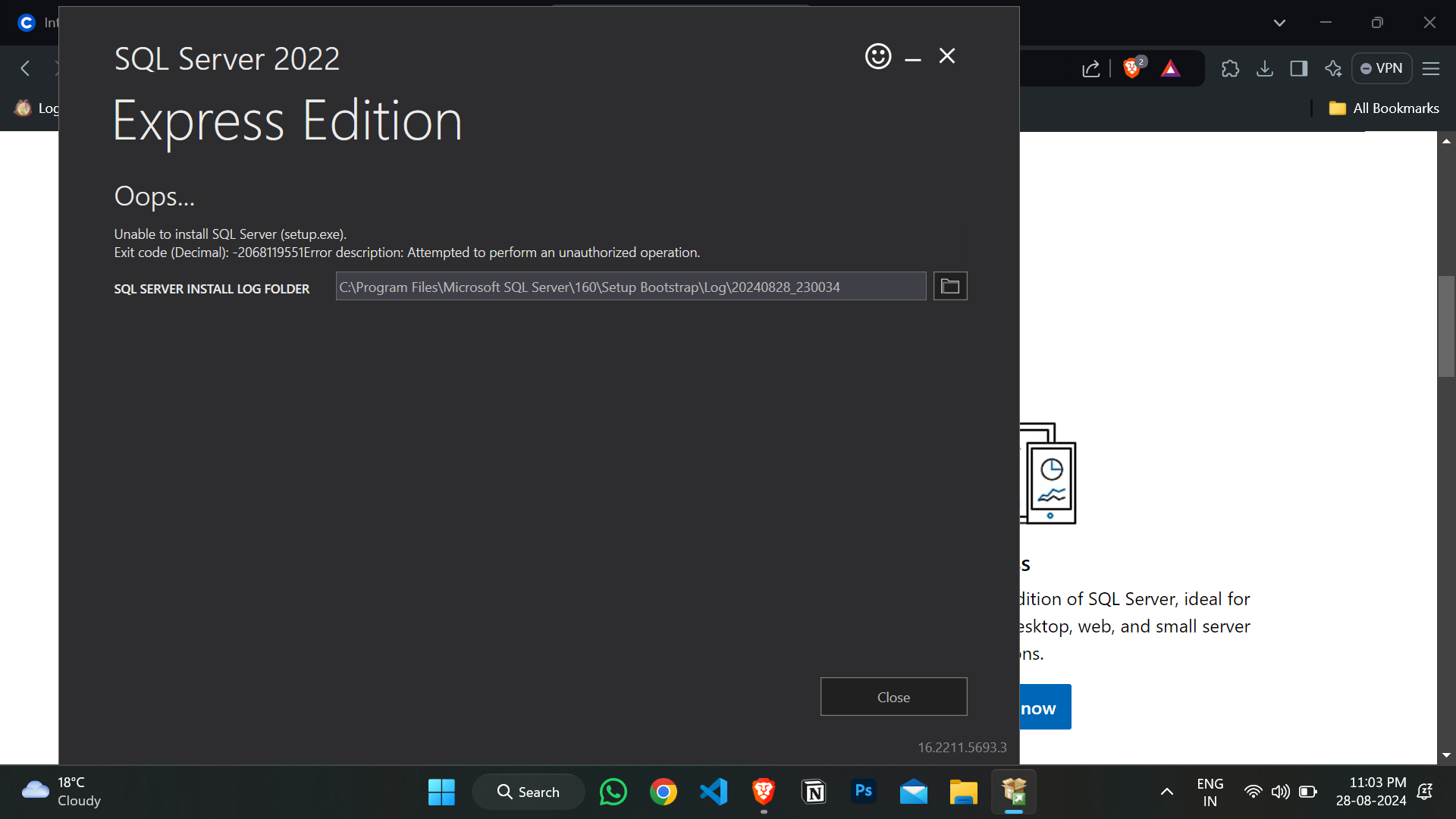Select the install log folder path field
The height and width of the screenshot is (819, 1456).
click(629, 286)
